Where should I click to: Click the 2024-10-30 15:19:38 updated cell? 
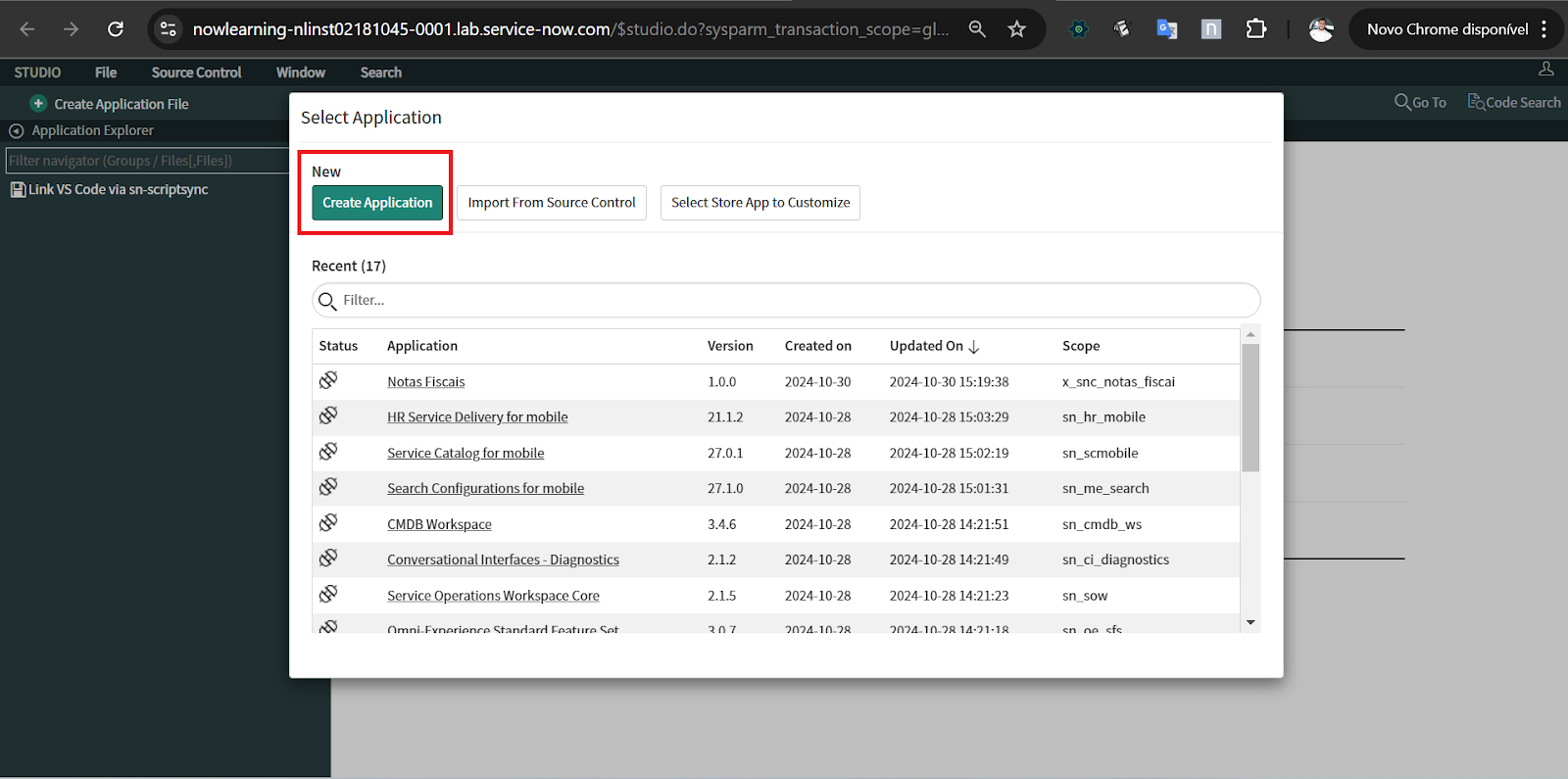949,382
